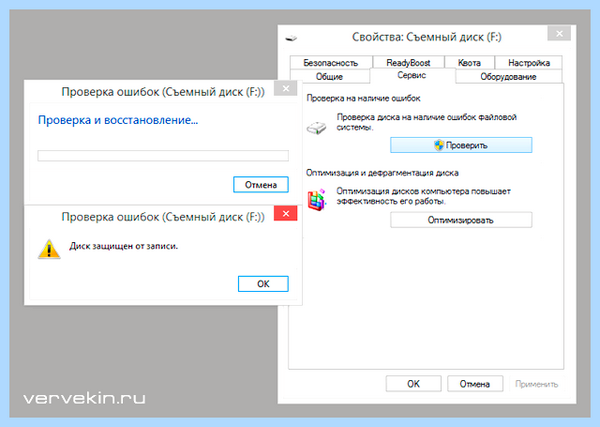
Task: Click the Свойства: Съемный диск (F:) title
Action: [427, 37]
